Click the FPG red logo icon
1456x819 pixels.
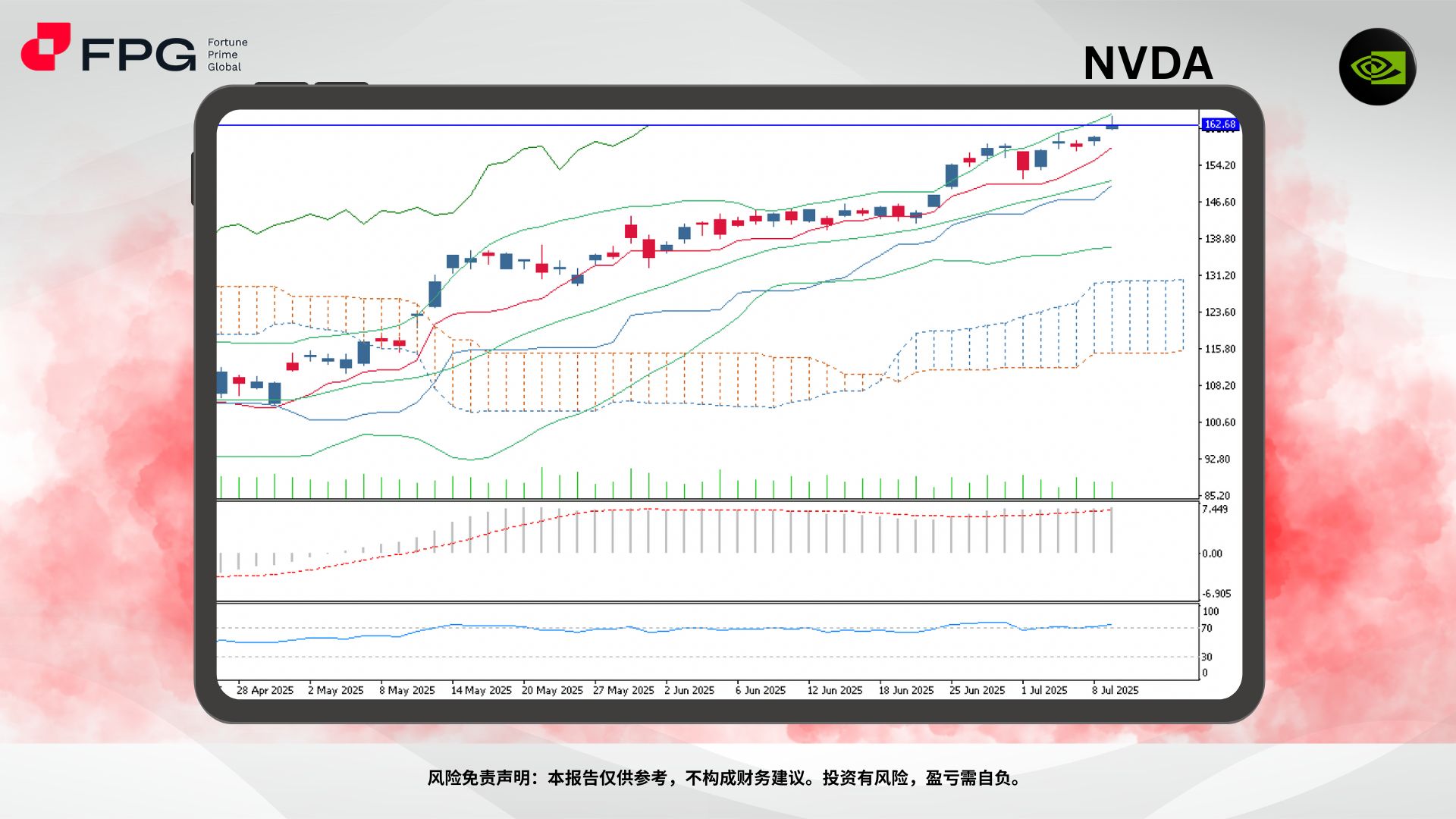[45, 46]
